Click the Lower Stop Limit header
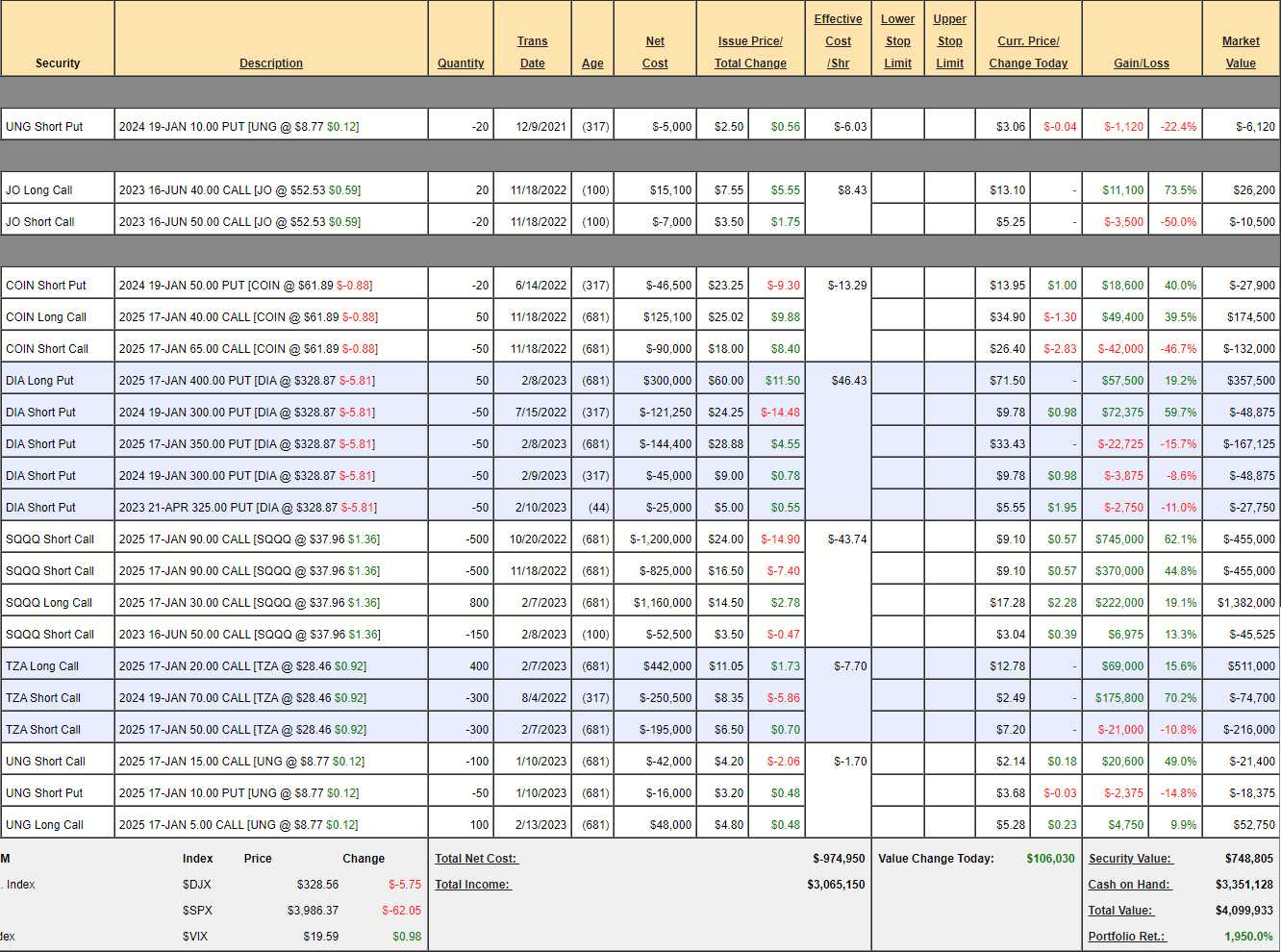The image size is (1281, 952). (x=897, y=41)
